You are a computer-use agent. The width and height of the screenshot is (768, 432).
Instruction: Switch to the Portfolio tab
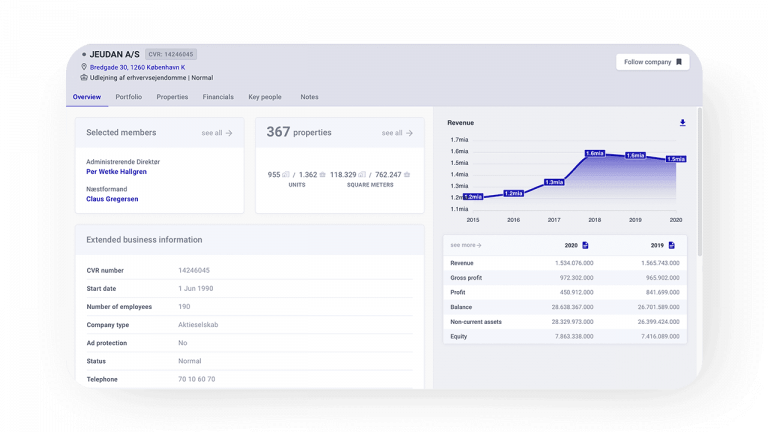(128, 97)
